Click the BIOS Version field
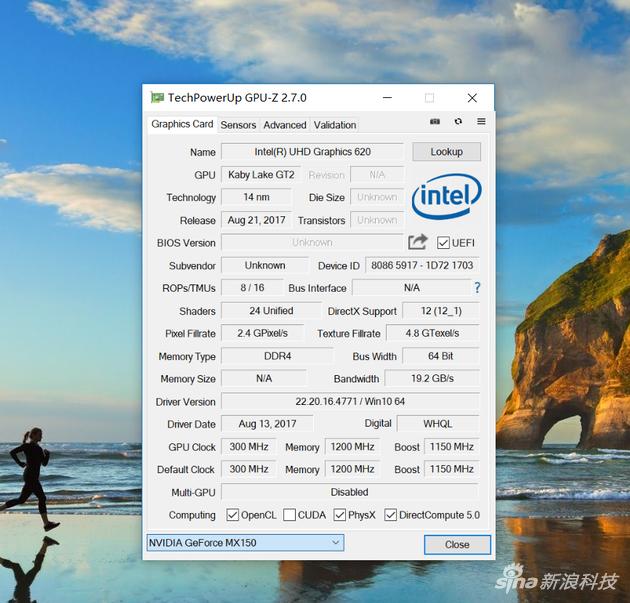Viewport: 630px width, 603px height. 312,242
